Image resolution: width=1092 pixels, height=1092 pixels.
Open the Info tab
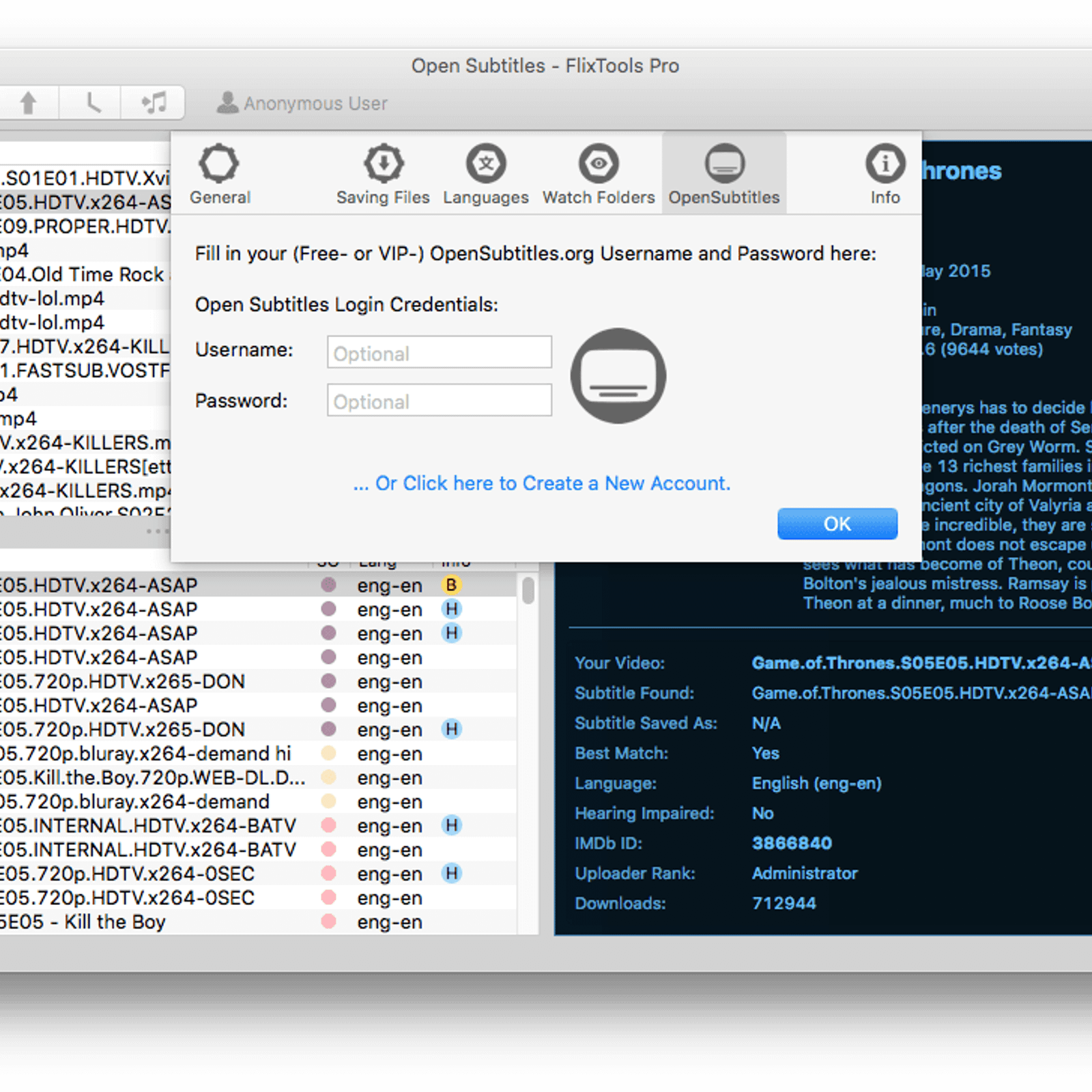coord(885,174)
